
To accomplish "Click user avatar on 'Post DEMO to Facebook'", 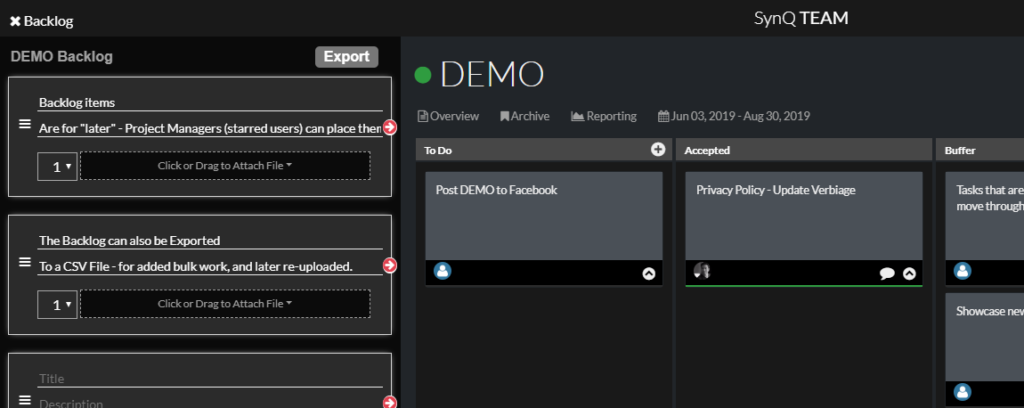I will [443, 271].
